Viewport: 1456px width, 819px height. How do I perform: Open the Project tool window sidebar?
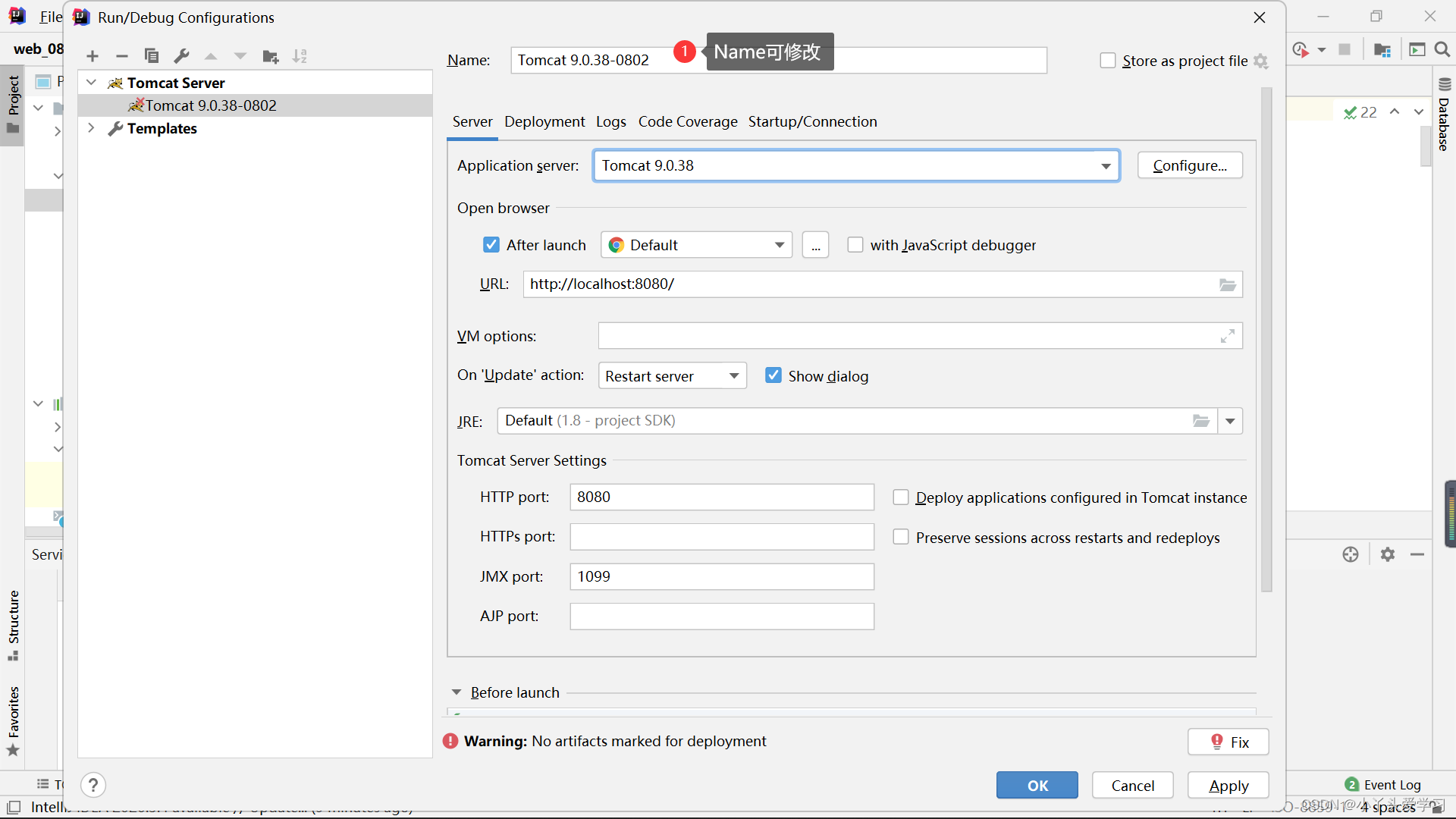(13, 105)
